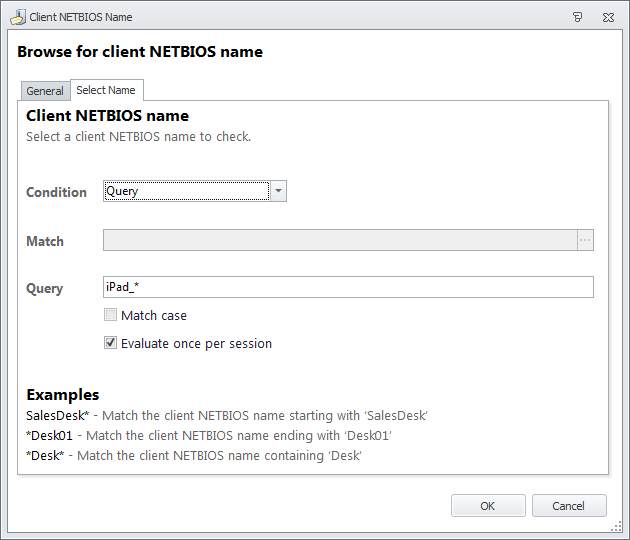Click the 'Match case' label text

(x=154, y=315)
